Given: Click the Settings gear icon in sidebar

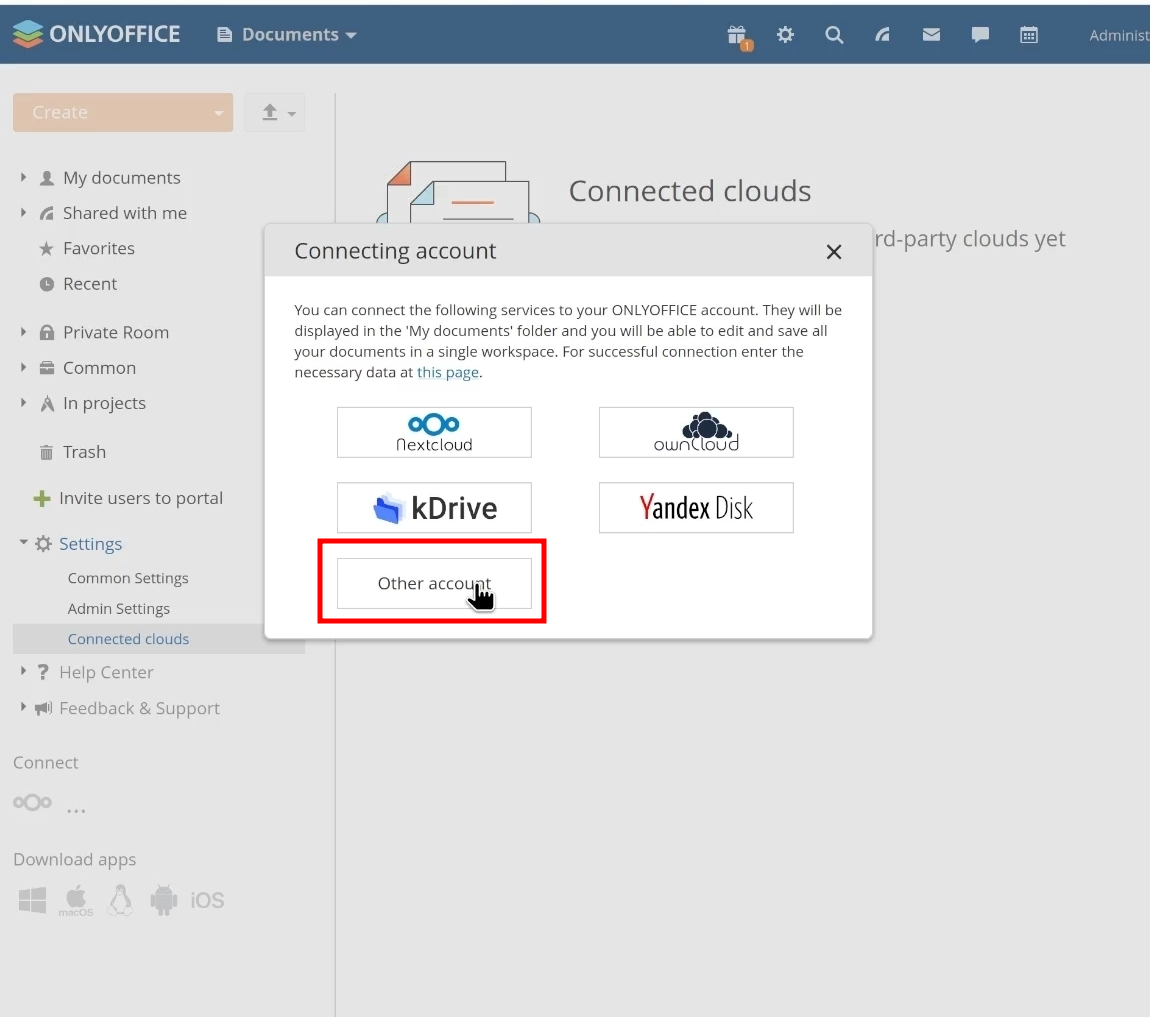Looking at the screenshot, I should (x=43, y=544).
